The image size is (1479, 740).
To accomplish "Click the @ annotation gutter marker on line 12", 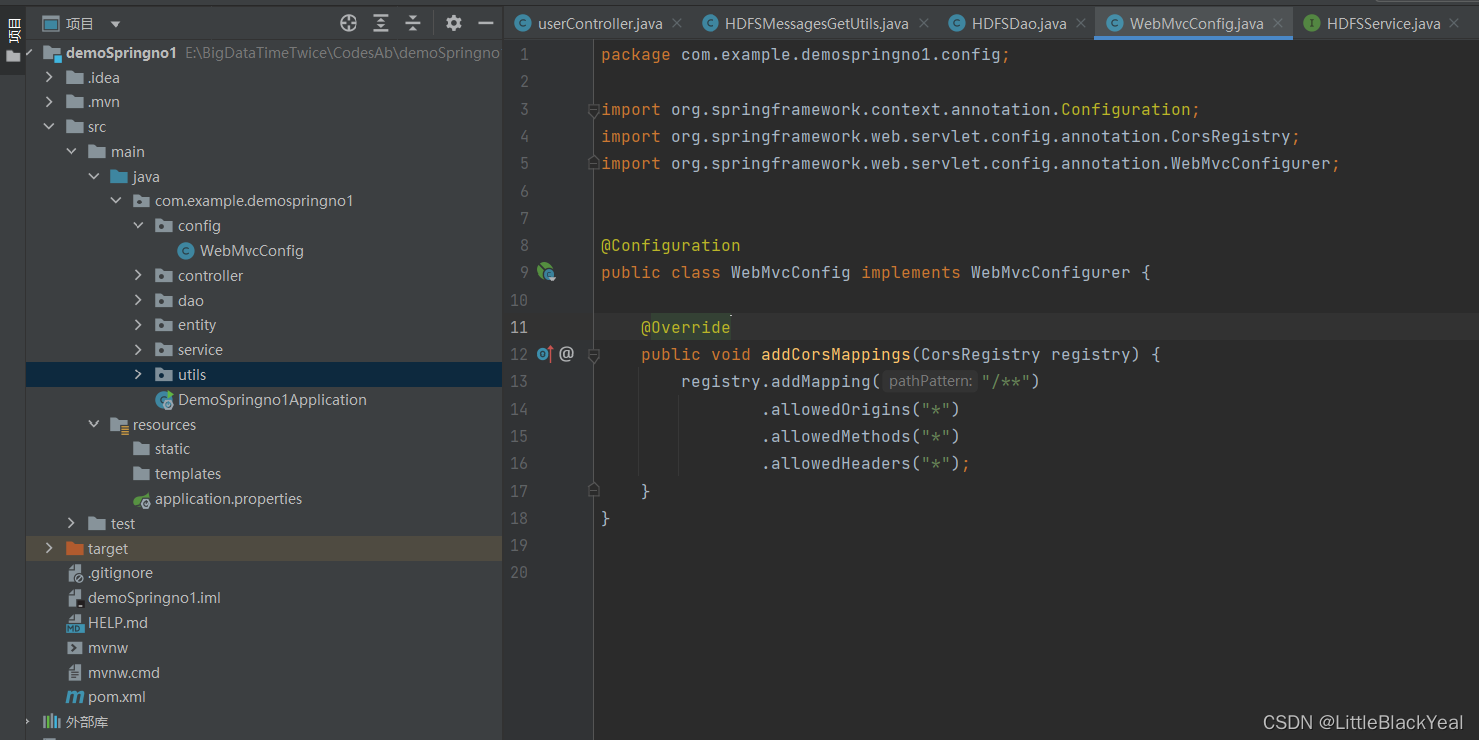I will [566, 353].
